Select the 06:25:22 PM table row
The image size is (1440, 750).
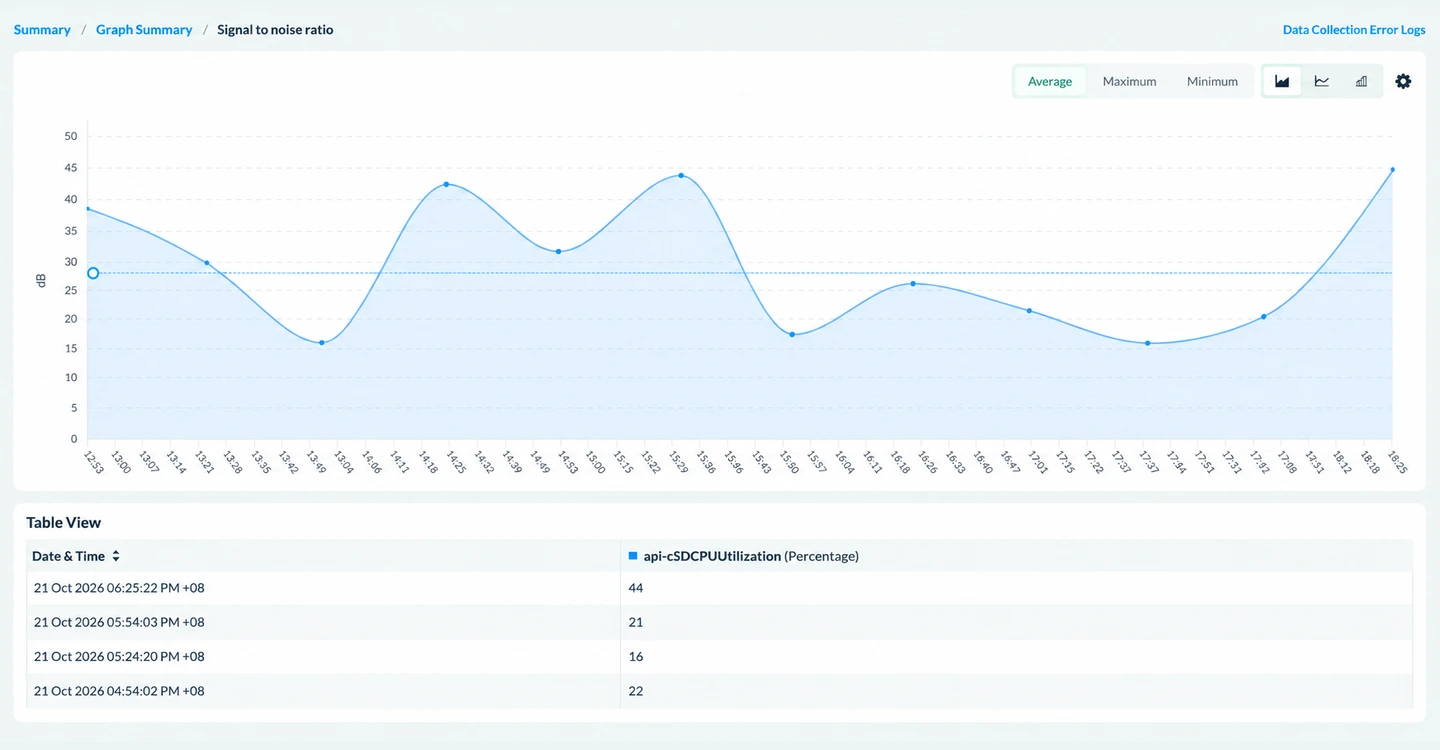(x=719, y=588)
